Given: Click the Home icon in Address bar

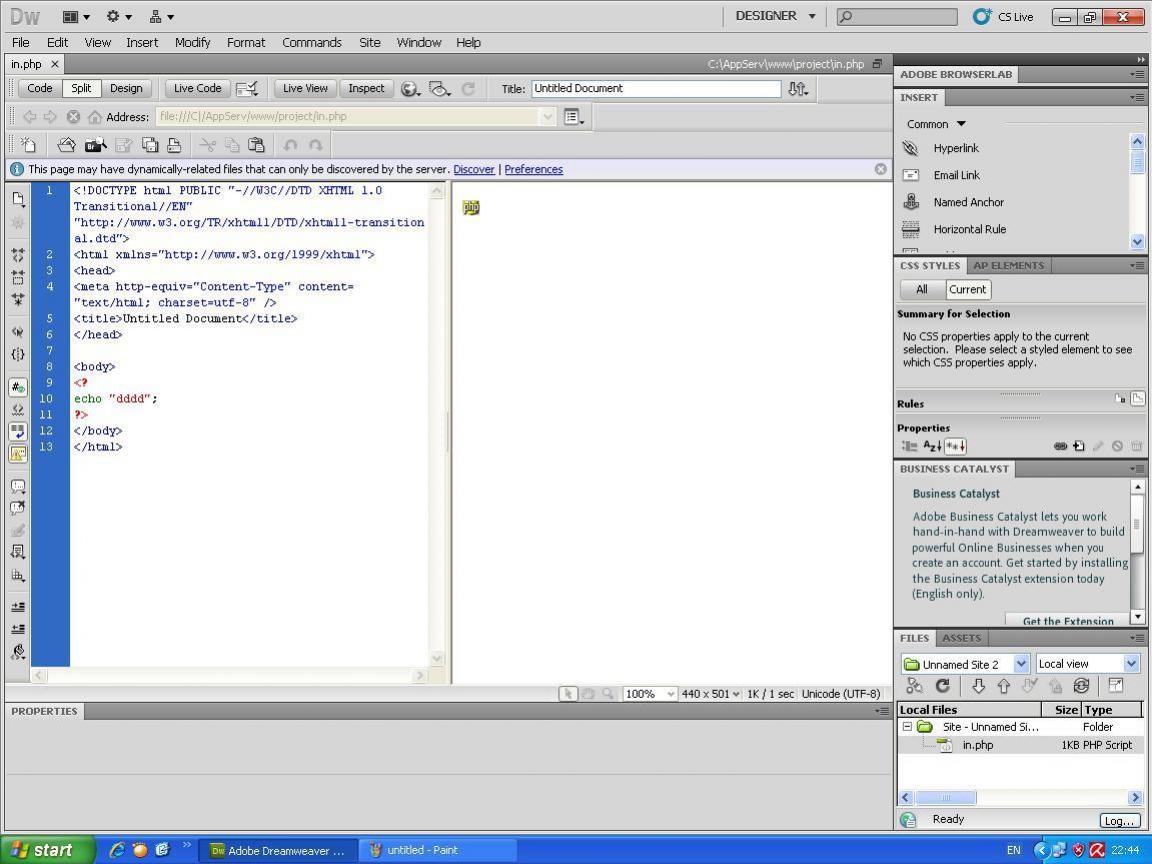Looking at the screenshot, I should [x=95, y=117].
